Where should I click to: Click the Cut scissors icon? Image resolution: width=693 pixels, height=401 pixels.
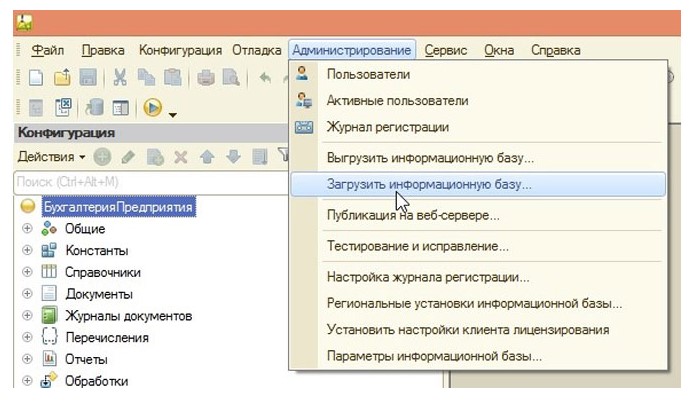pos(120,78)
